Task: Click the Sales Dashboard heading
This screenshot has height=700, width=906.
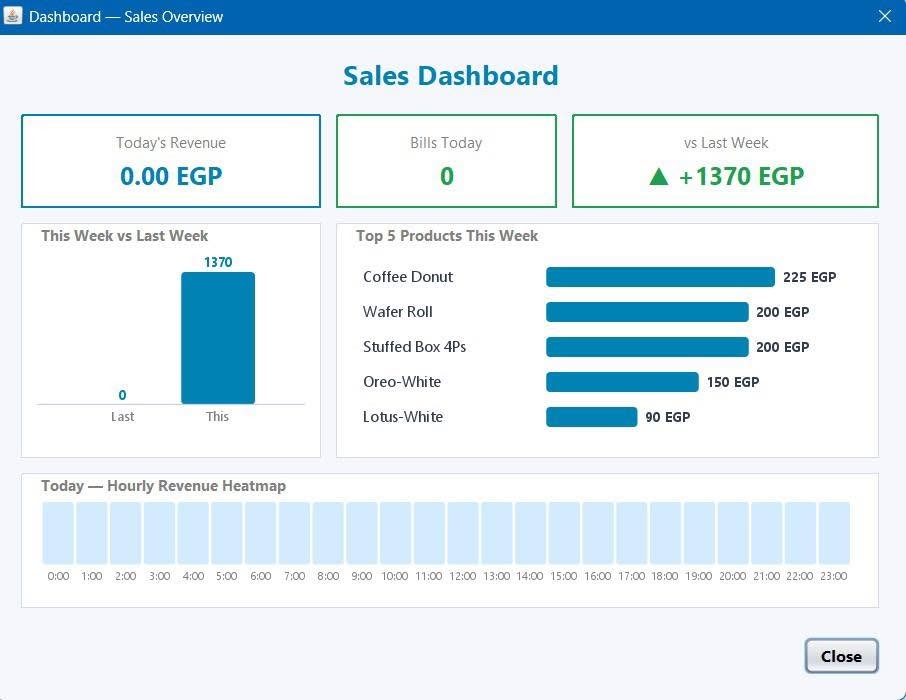Action: click(x=451, y=76)
